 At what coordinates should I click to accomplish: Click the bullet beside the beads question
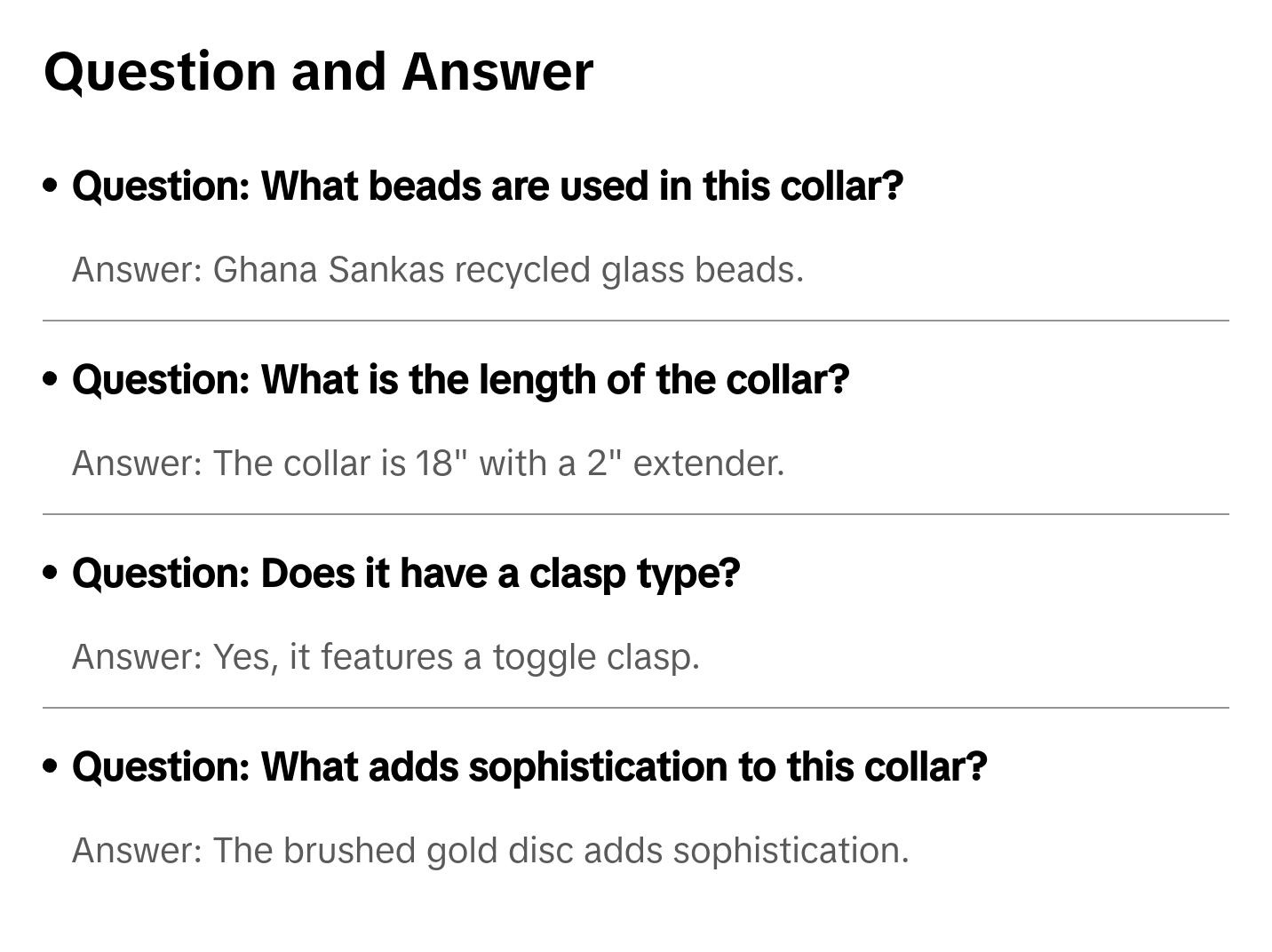[51, 186]
